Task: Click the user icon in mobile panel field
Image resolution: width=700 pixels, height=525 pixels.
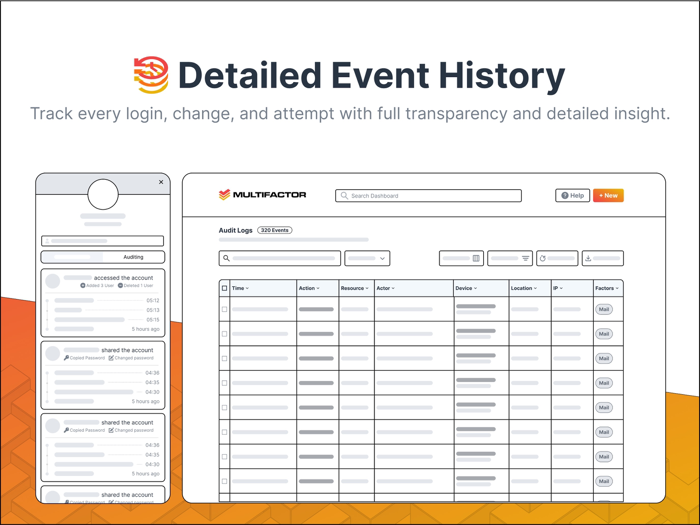Action: (x=47, y=241)
